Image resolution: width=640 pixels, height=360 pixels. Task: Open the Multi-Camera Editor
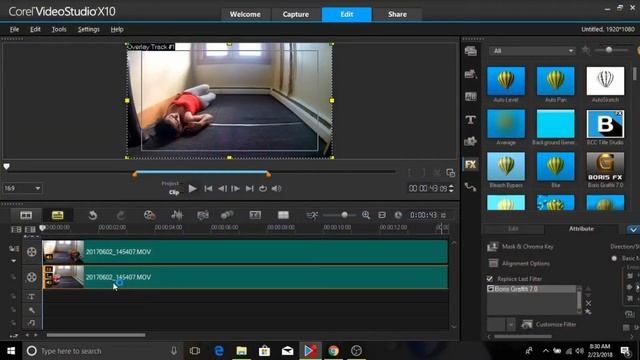283,215
